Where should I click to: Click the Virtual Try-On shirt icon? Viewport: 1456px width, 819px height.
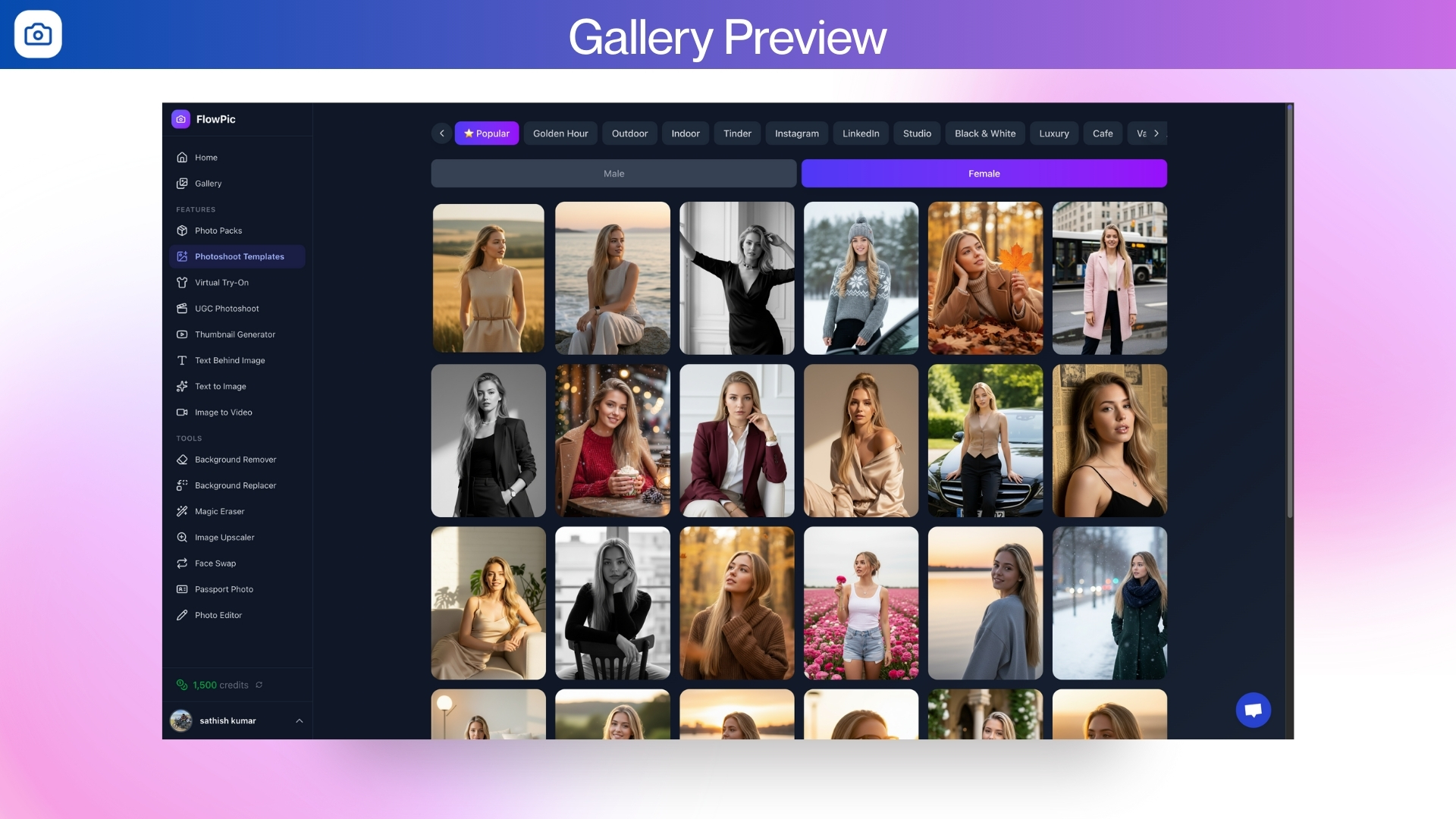pyautogui.click(x=182, y=283)
